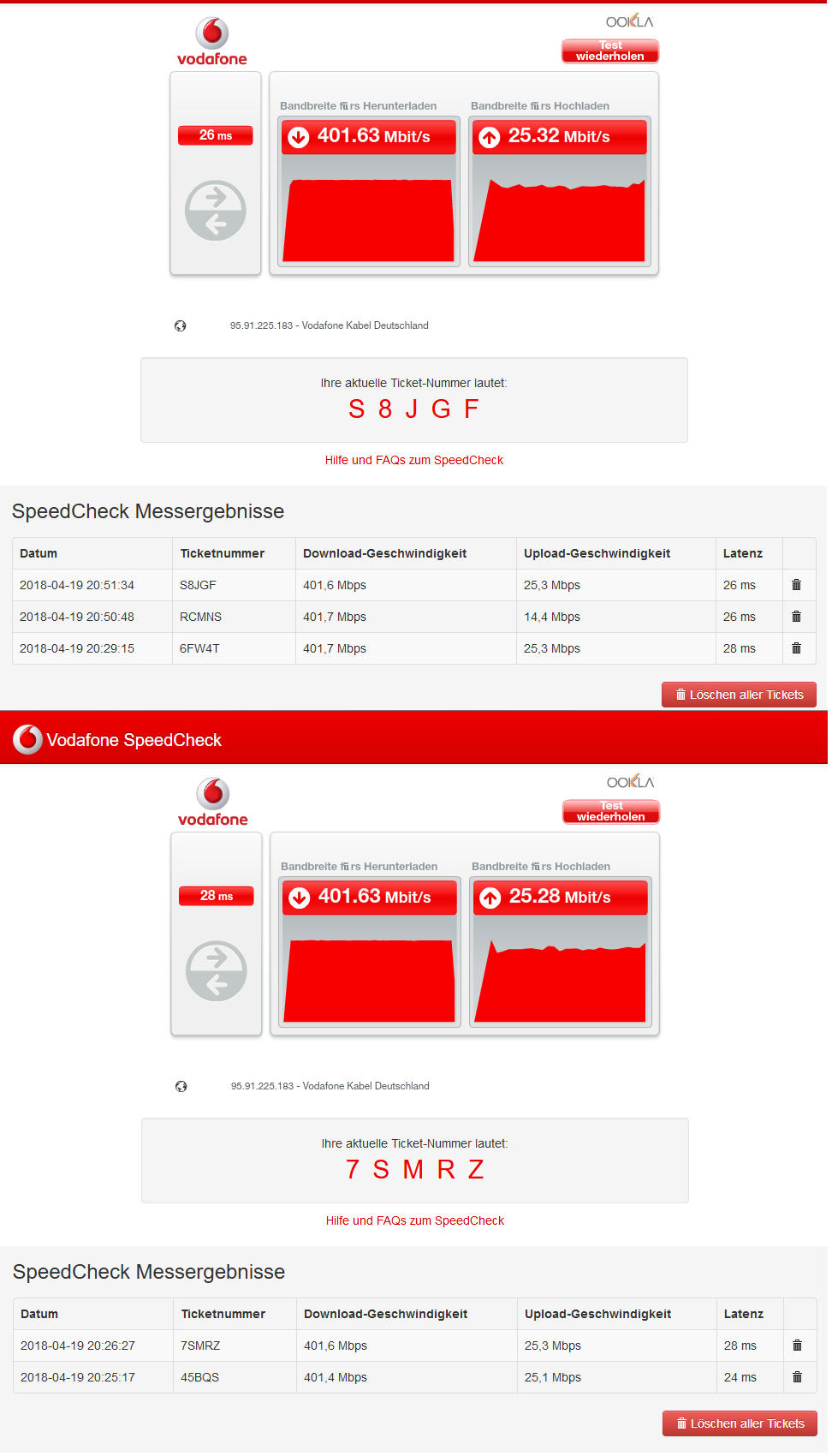Open upper 'Hilfe und FAQs zum SpeedCheck' link
The width and height of the screenshot is (832, 1456).
414,460
